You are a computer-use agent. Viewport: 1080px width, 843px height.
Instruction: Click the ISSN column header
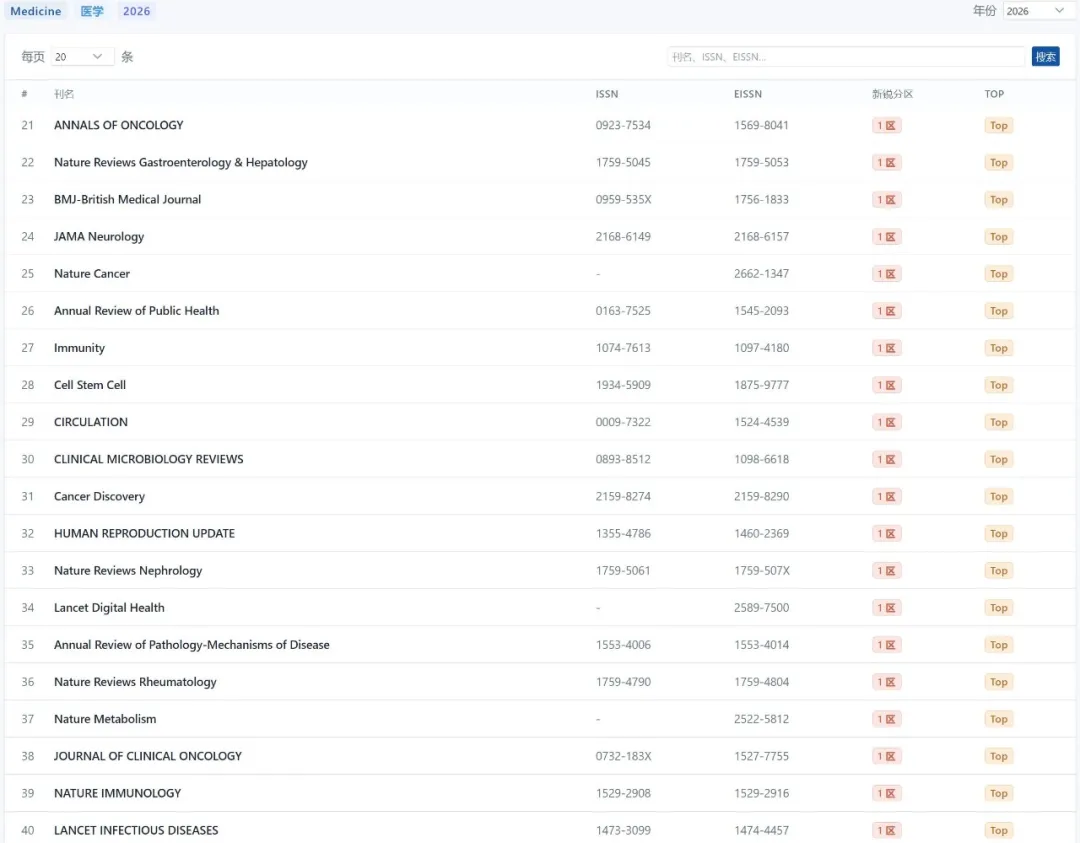tap(607, 94)
